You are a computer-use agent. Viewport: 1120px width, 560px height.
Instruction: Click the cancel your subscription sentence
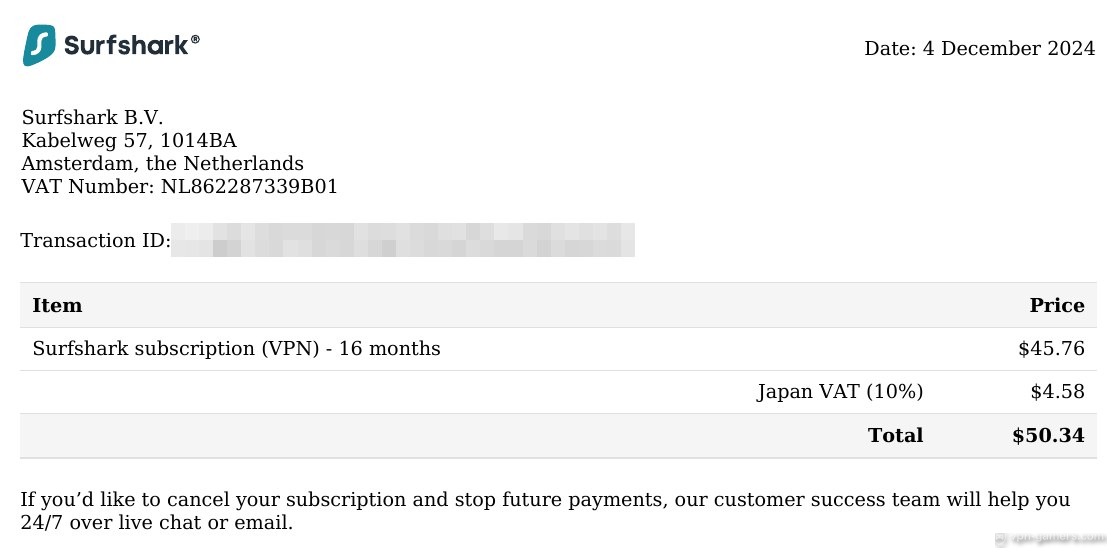pos(546,511)
